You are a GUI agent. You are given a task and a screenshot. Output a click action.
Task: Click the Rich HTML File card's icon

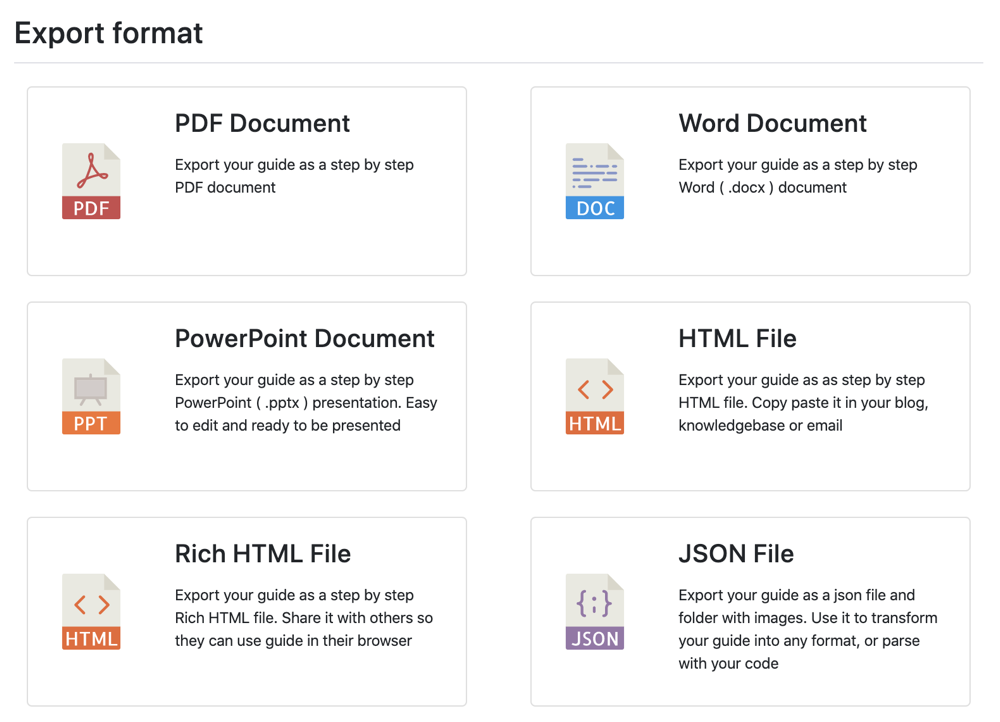pos(91,611)
